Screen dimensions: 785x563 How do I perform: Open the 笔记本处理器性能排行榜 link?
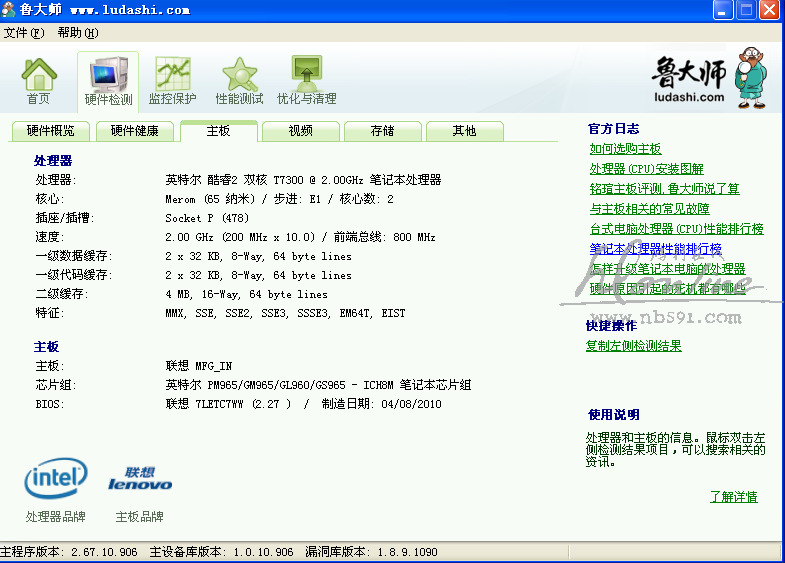[x=655, y=249]
